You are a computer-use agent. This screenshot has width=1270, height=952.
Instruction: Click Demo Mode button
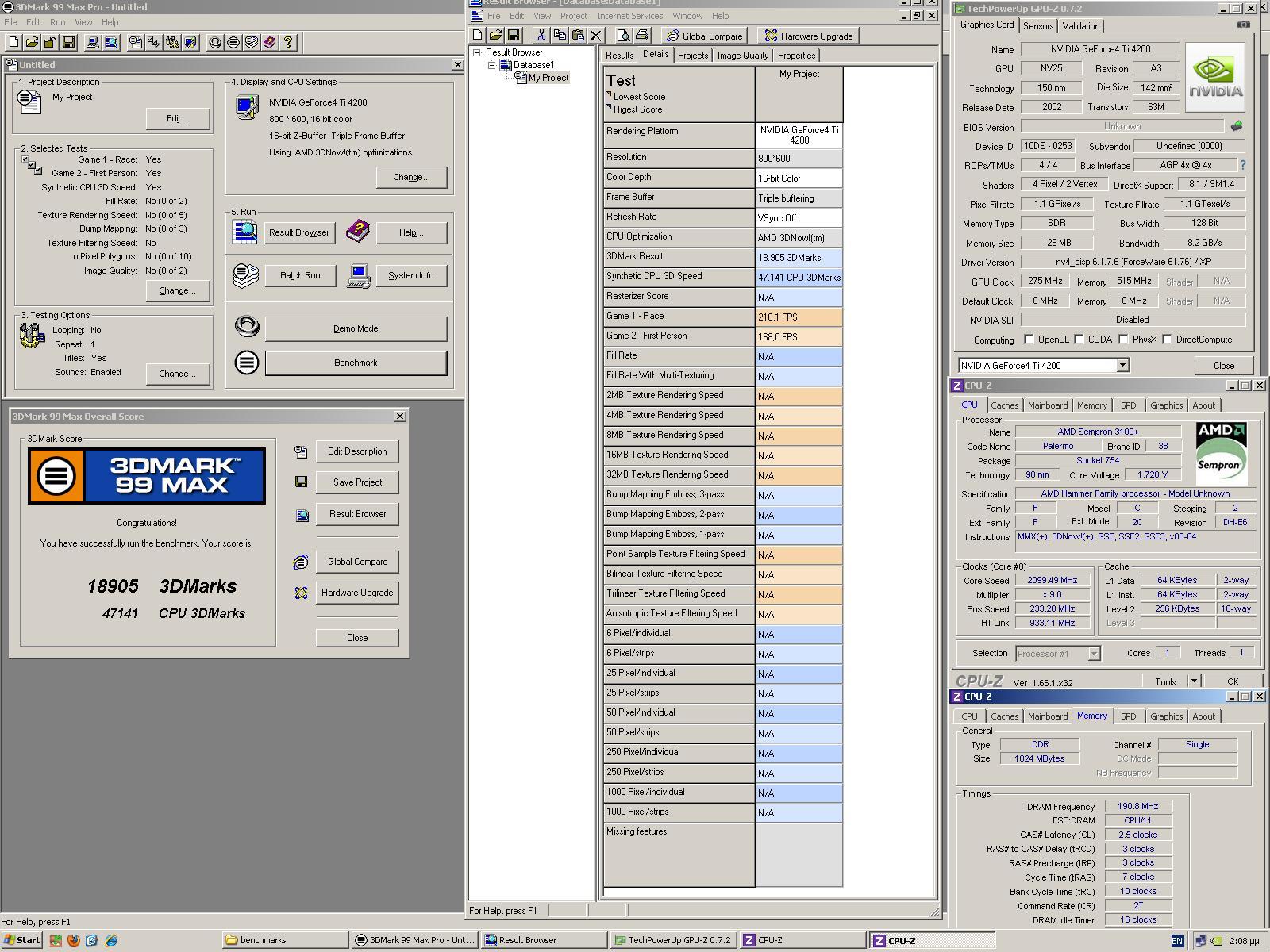[x=356, y=328]
